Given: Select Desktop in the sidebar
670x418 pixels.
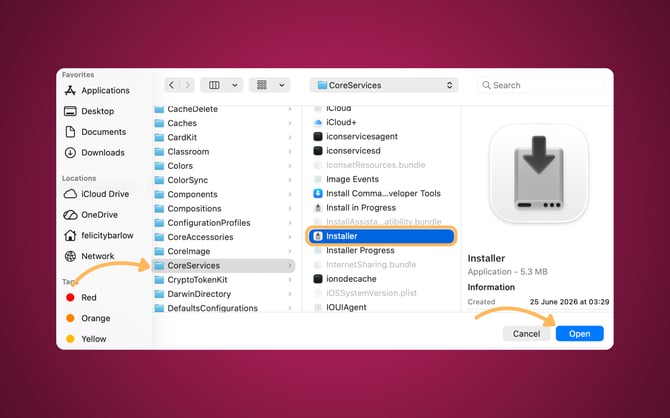Looking at the screenshot, I should point(89,111).
